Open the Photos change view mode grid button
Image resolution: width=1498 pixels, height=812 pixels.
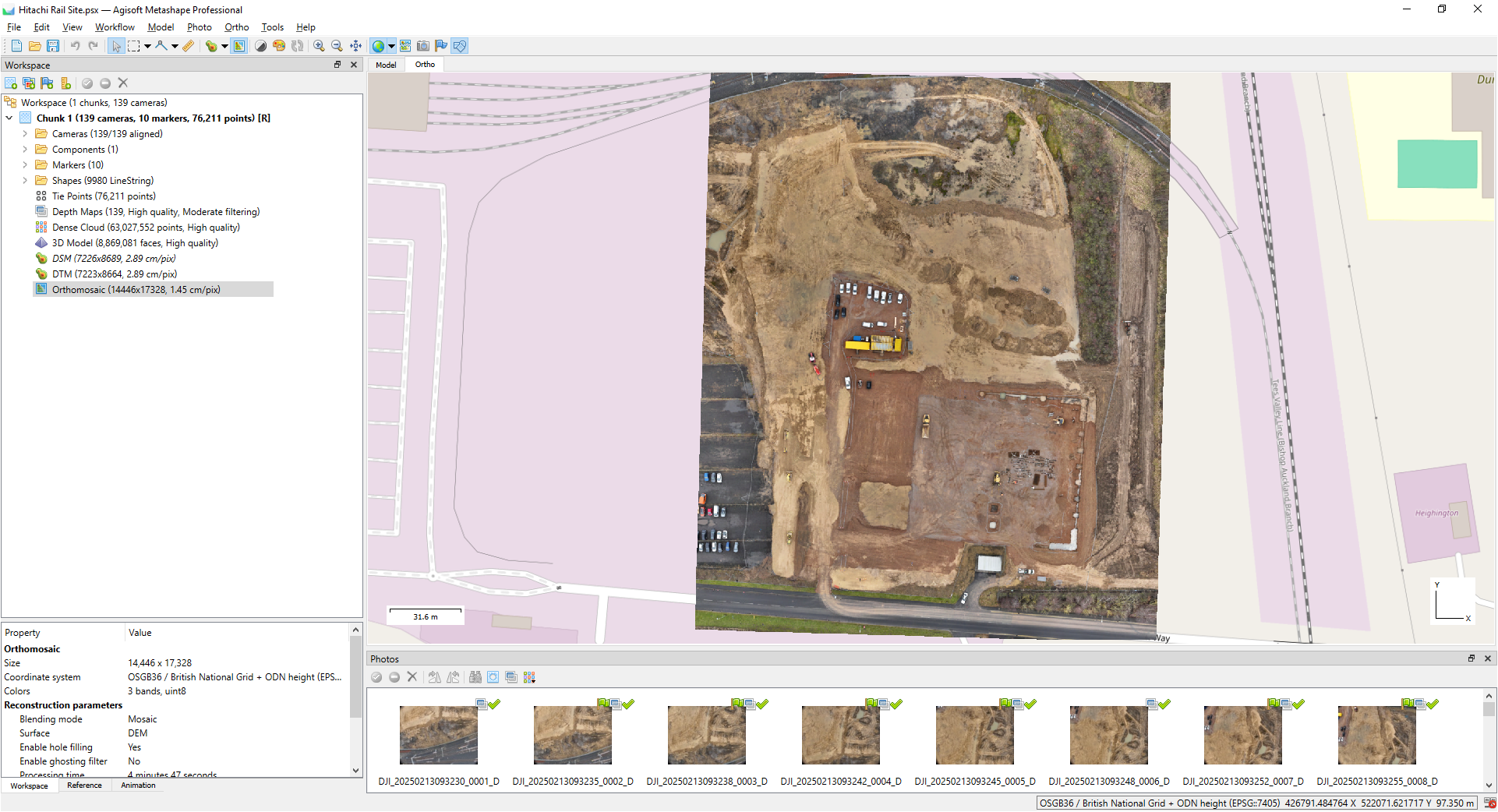pos(529,677)
